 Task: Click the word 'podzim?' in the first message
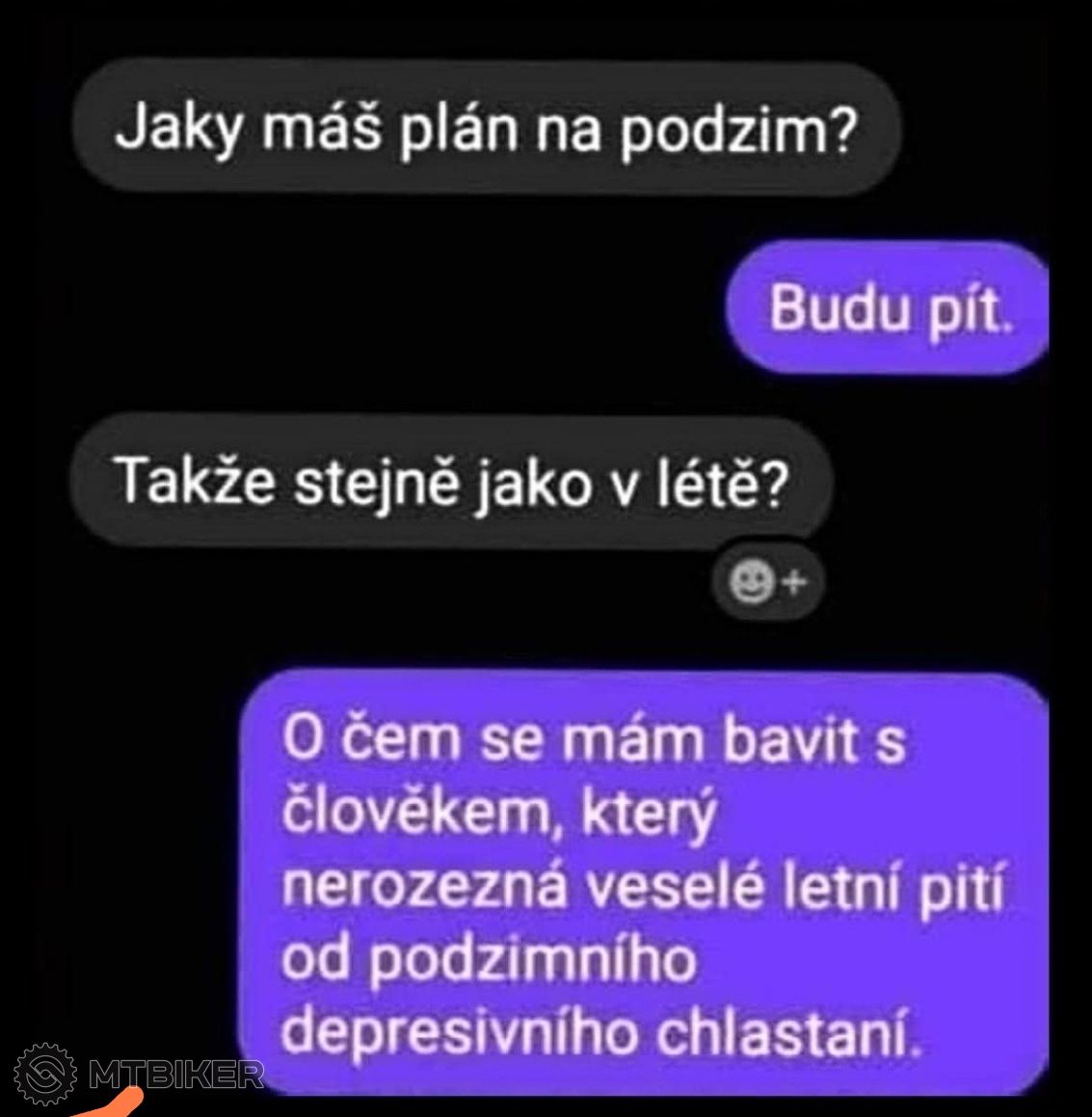click(736, 132)
